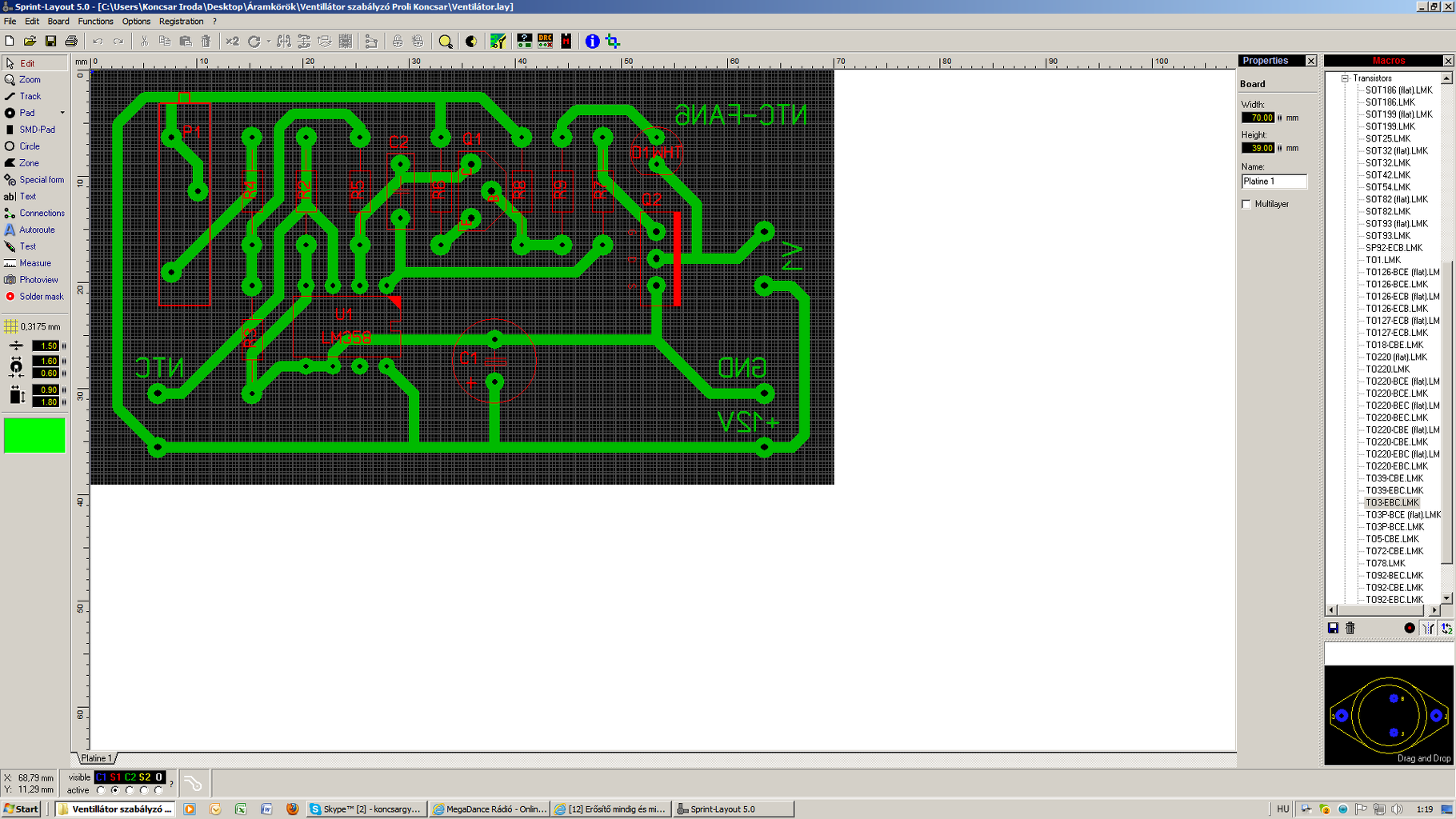Collapse the Transistors tree node
This screenshot has width=1456, height=819.
1346,78
